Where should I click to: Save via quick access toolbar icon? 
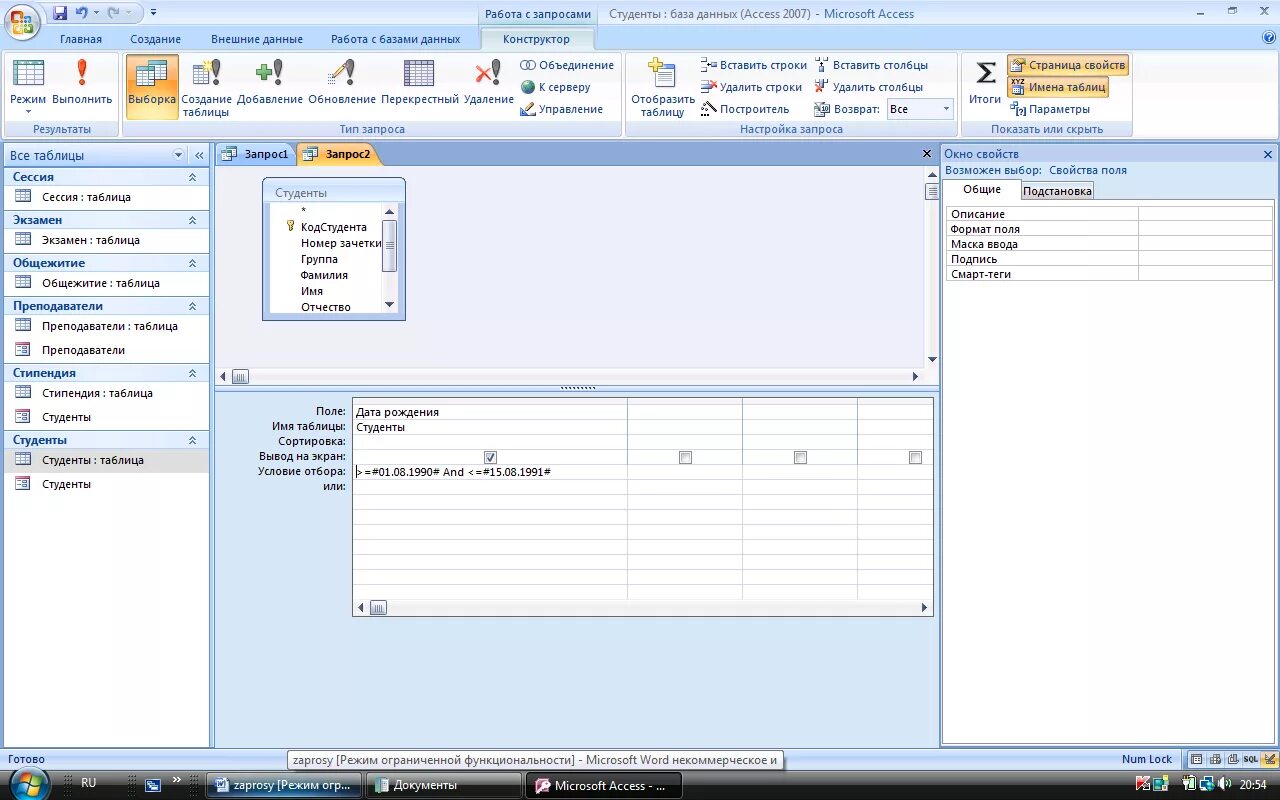60,13
